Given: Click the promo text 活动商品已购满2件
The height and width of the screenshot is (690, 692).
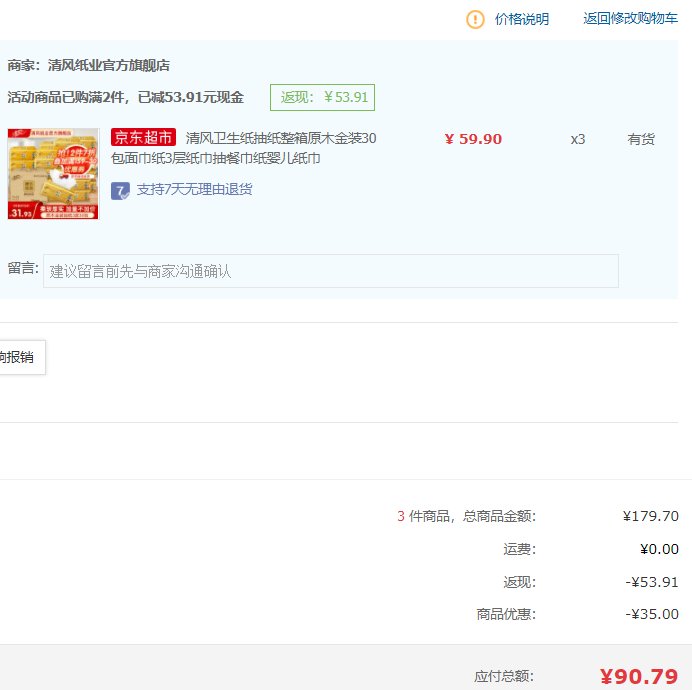Looking at the screenshot, I should (66, 97).
